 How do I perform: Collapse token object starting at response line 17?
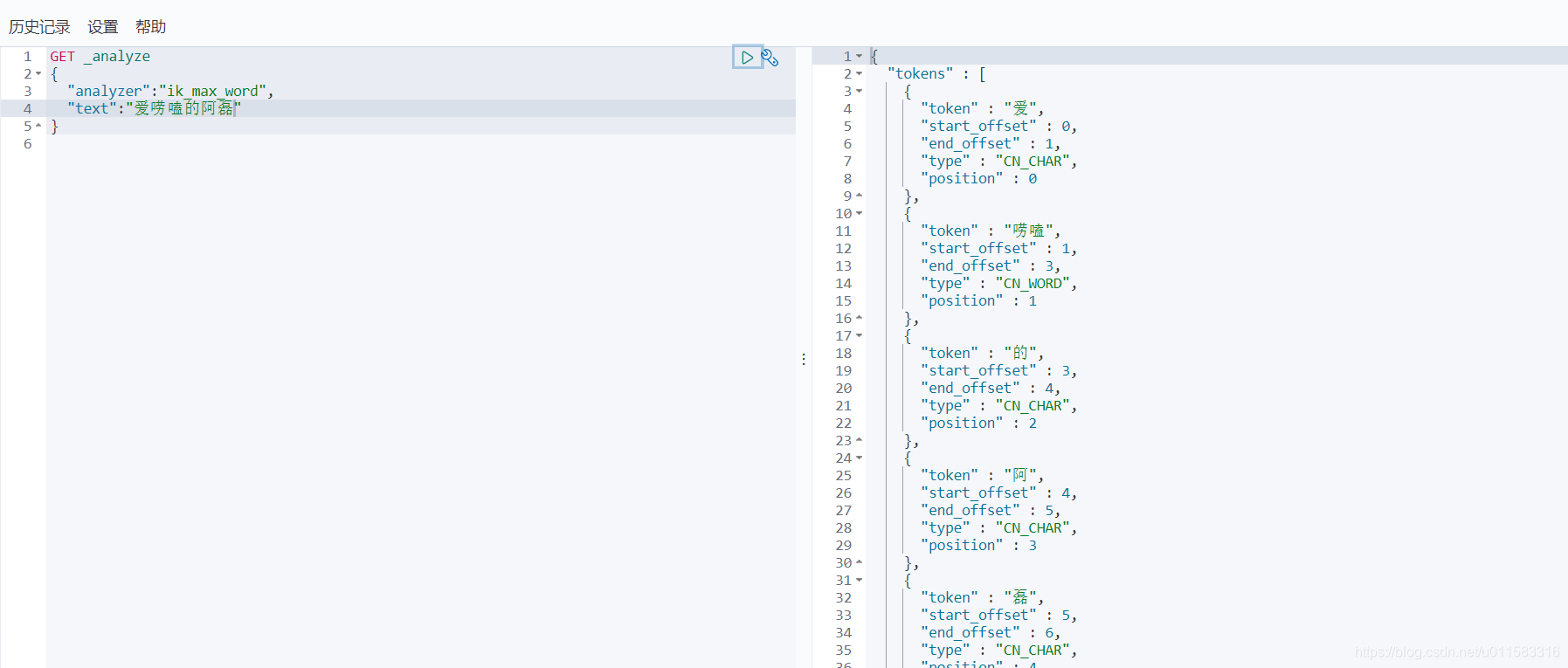[860, 336]
